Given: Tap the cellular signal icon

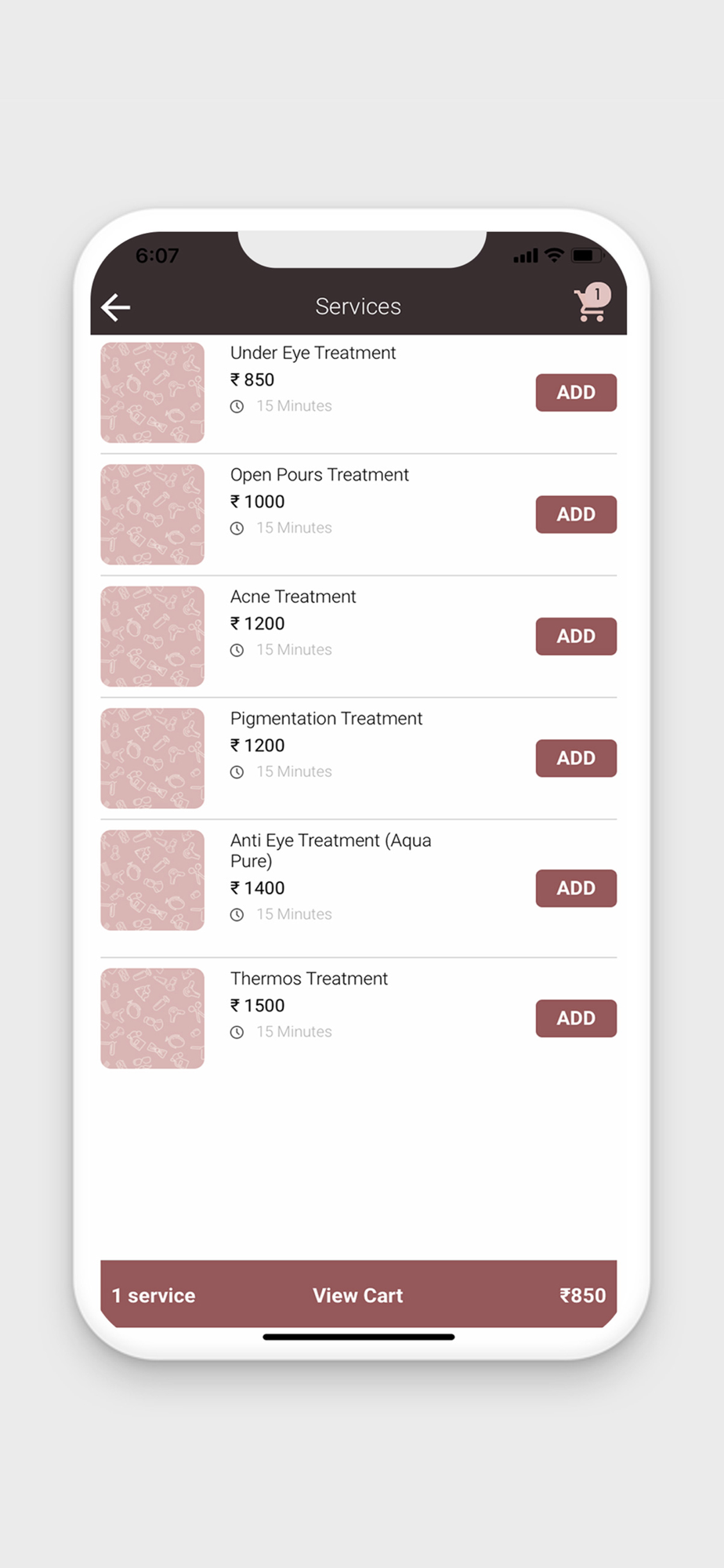Looking at the screenshot, I should click(x=525, y=256).
